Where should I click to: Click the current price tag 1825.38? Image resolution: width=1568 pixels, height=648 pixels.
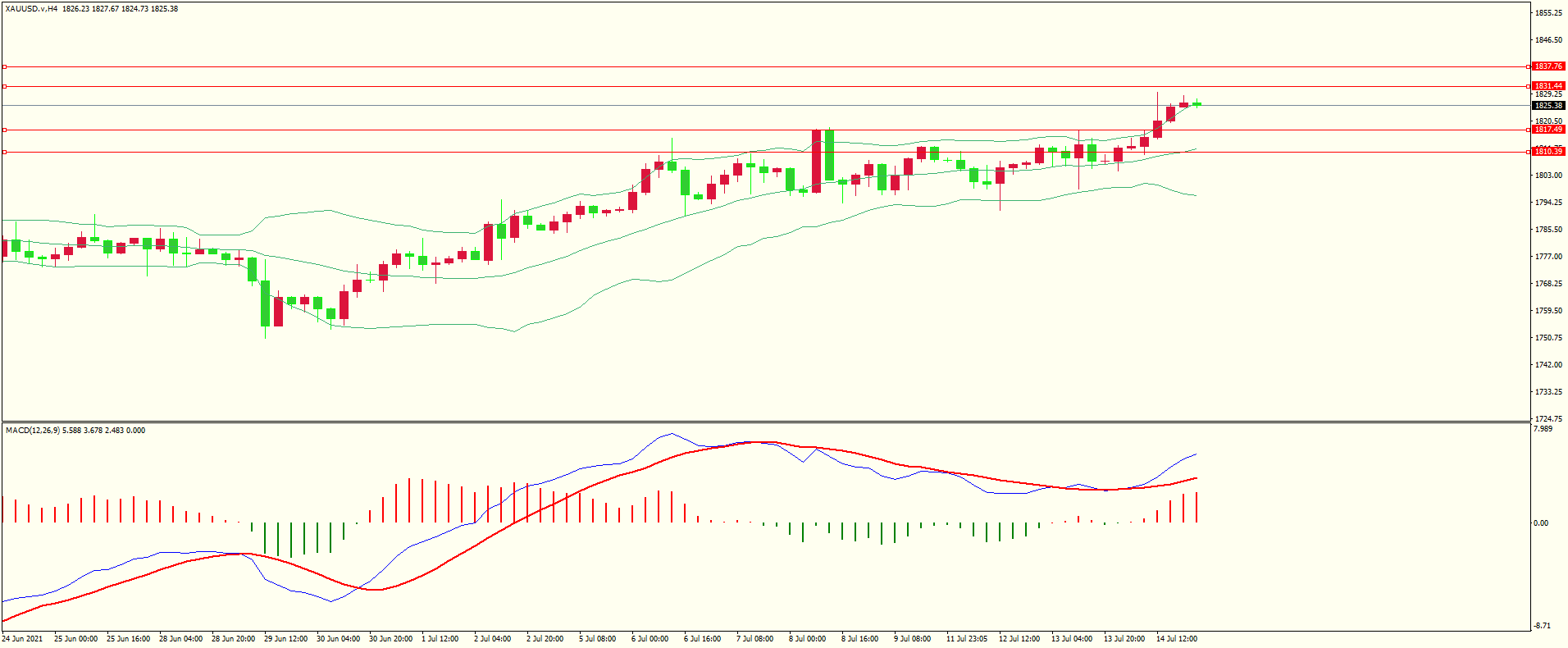coord(1548,105)
